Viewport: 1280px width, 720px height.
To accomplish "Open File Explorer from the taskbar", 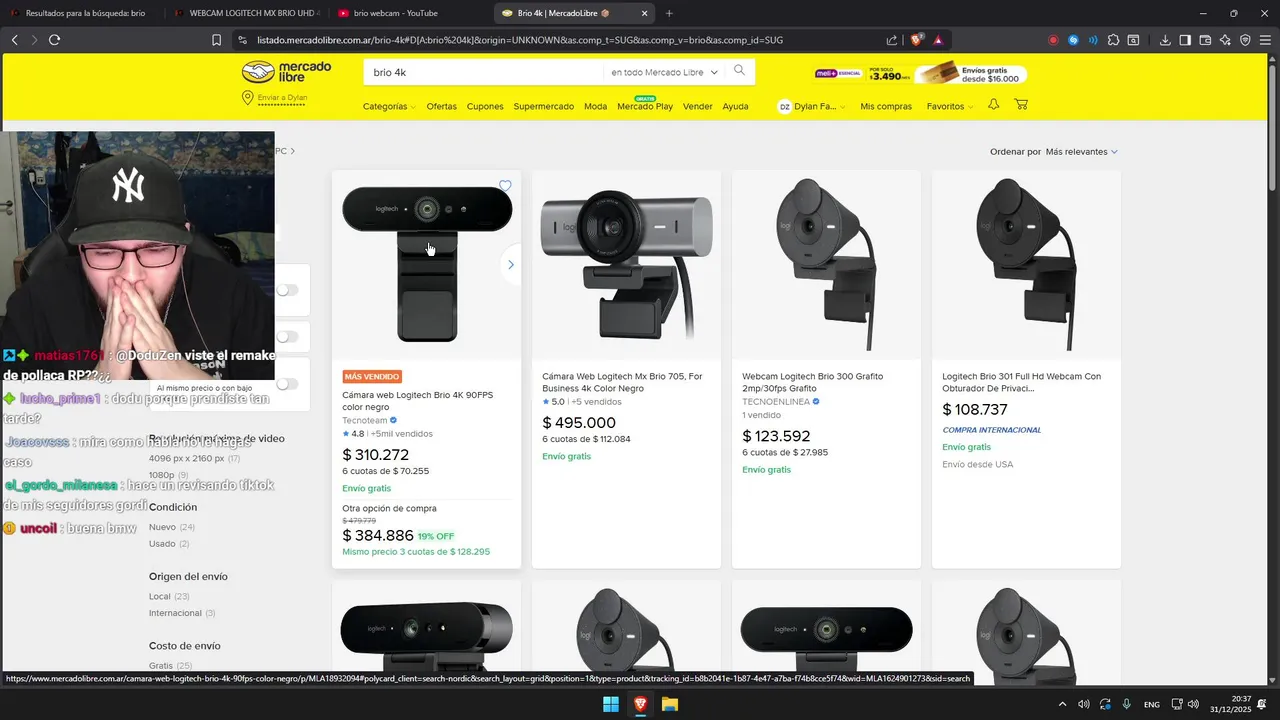I will click(x=670, y=704).
